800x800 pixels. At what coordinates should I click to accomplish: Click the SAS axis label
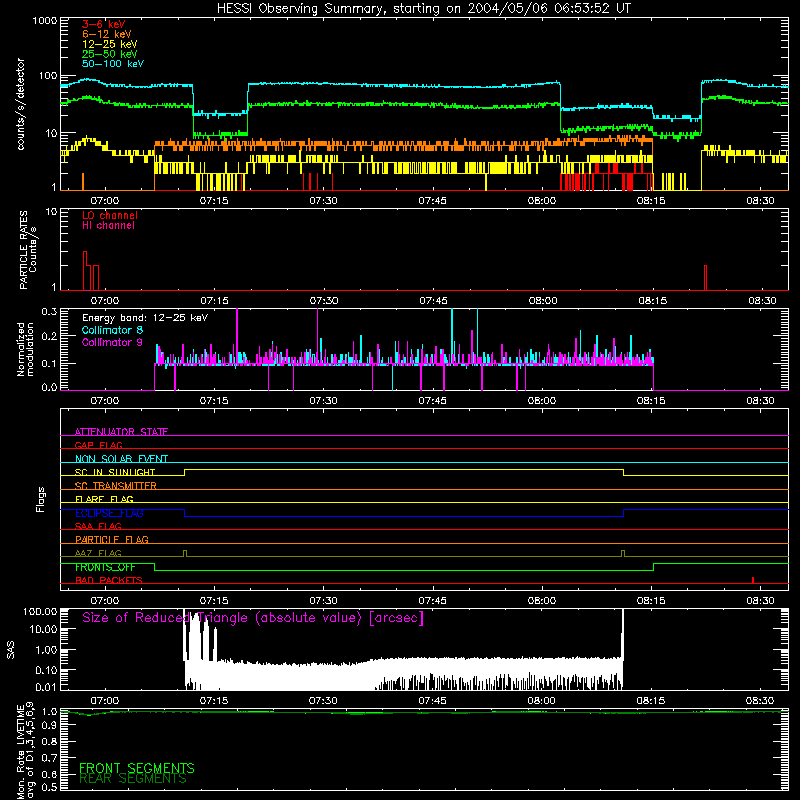[11, 650]
